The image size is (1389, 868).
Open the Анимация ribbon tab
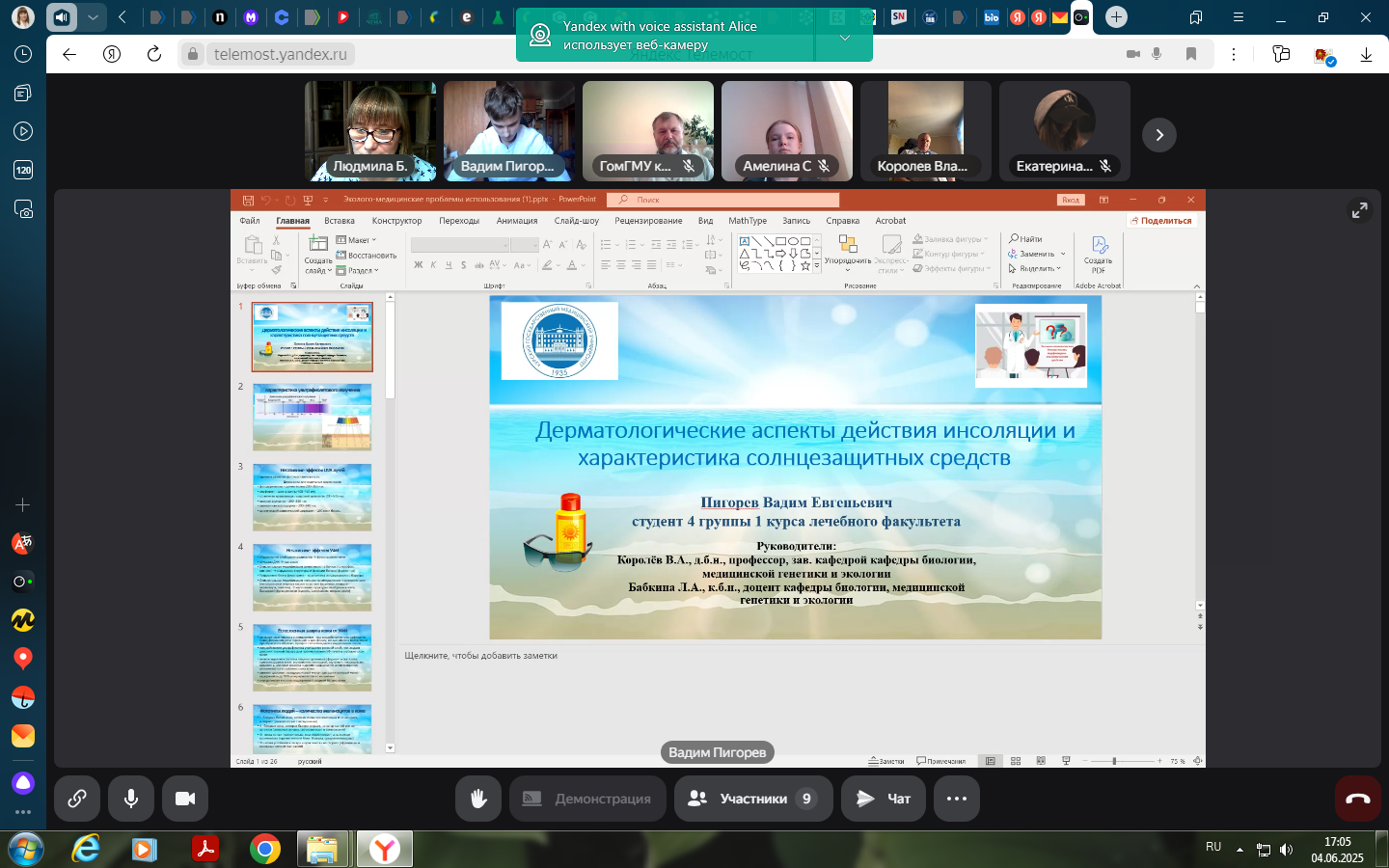pos(517,221)
